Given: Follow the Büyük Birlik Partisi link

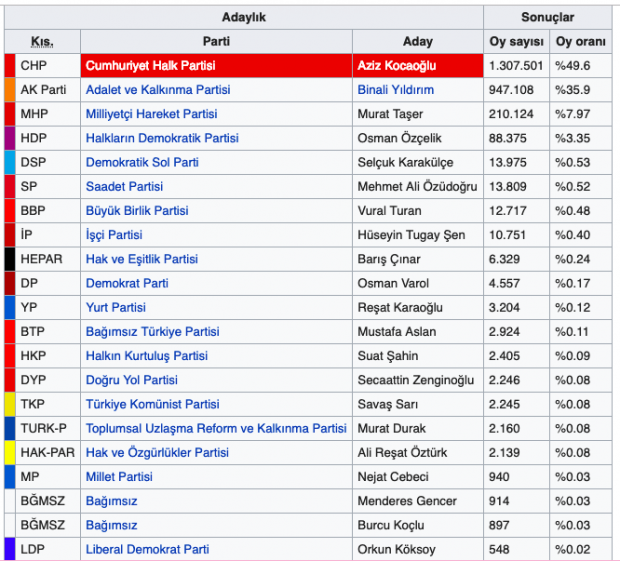Looking at the screenshot, I should [x=137, y=211].
